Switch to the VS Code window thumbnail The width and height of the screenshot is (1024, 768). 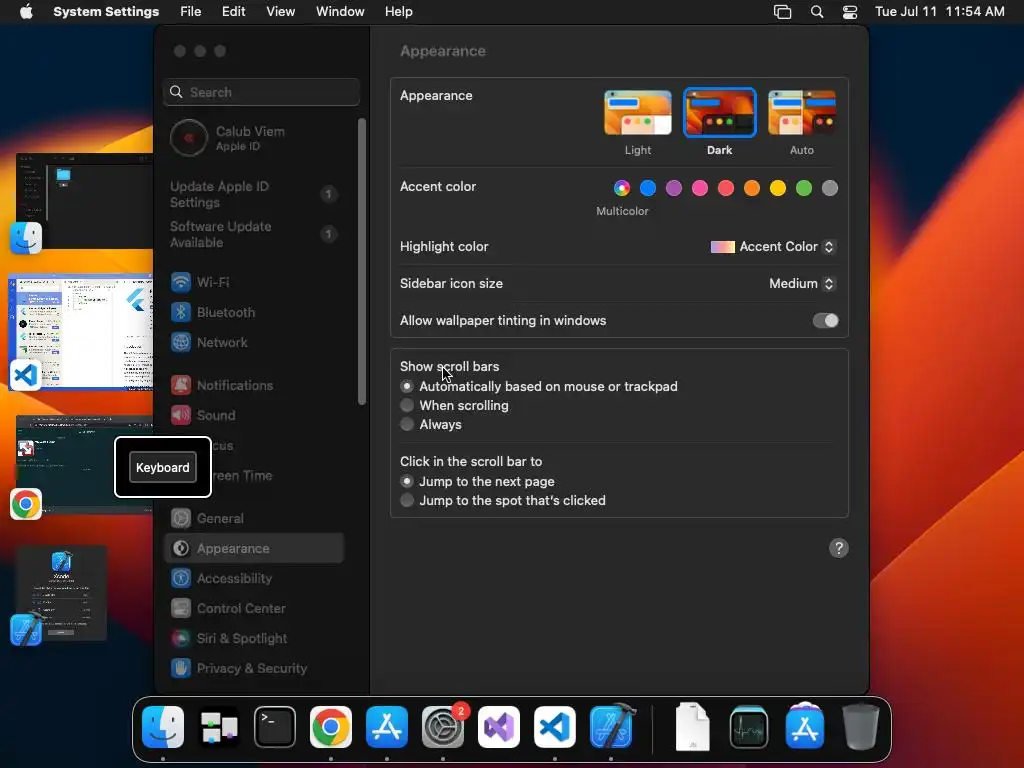80,332
